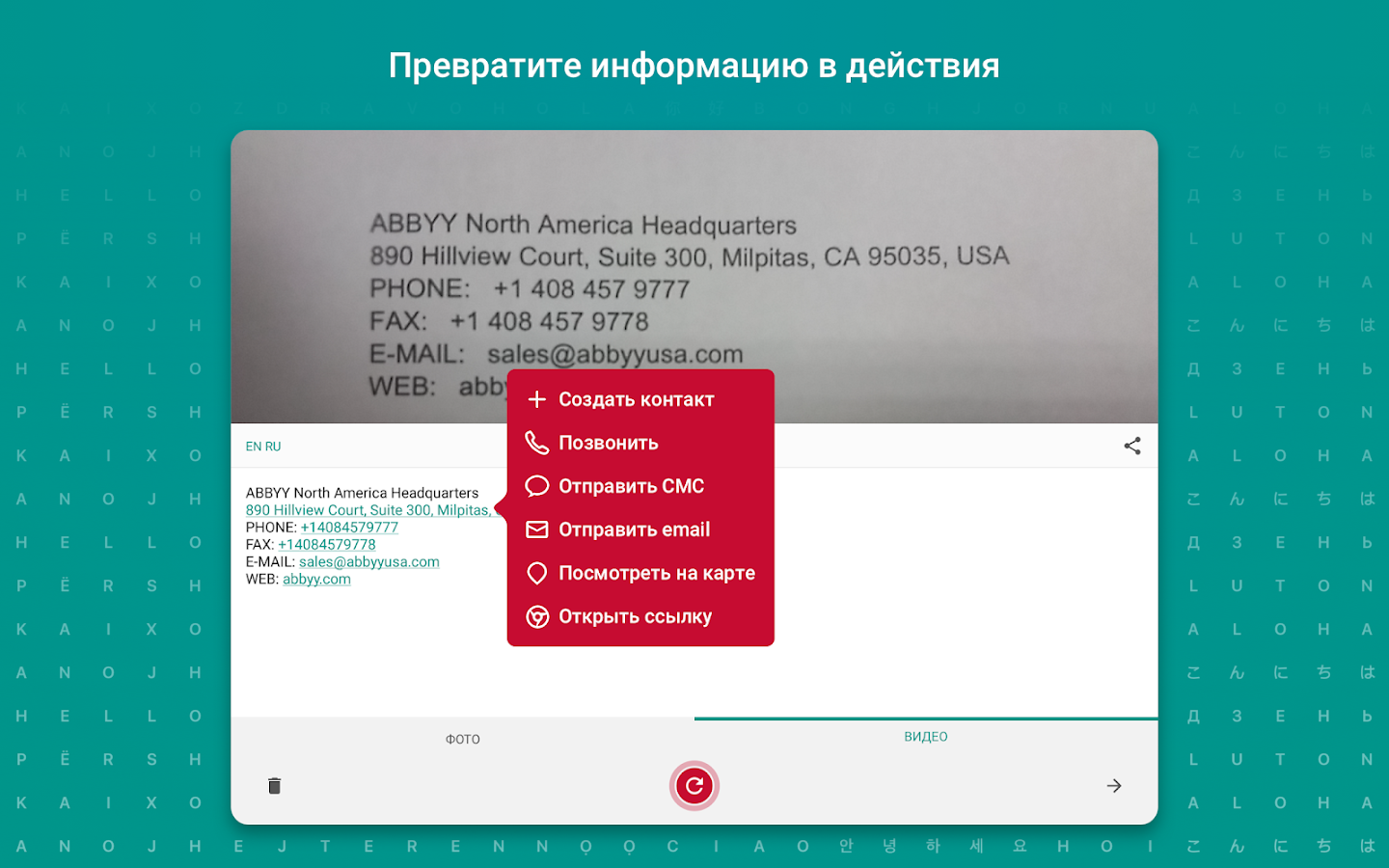Screen dimensions: 1389x868
Task: Tap the headline Превратите информацию в действия
Action: [x=694, y=66]
